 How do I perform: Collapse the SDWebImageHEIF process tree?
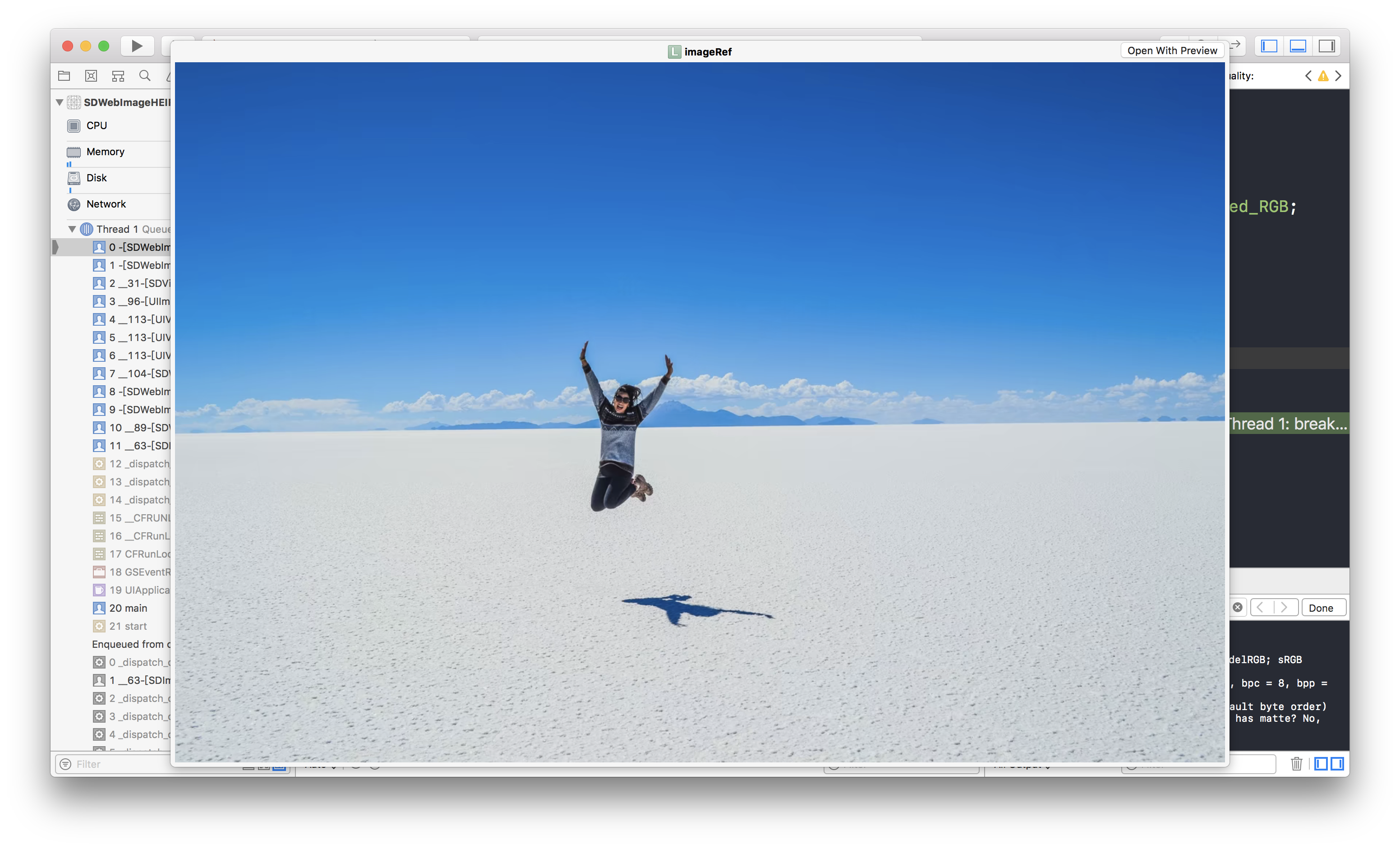point(59,102)
